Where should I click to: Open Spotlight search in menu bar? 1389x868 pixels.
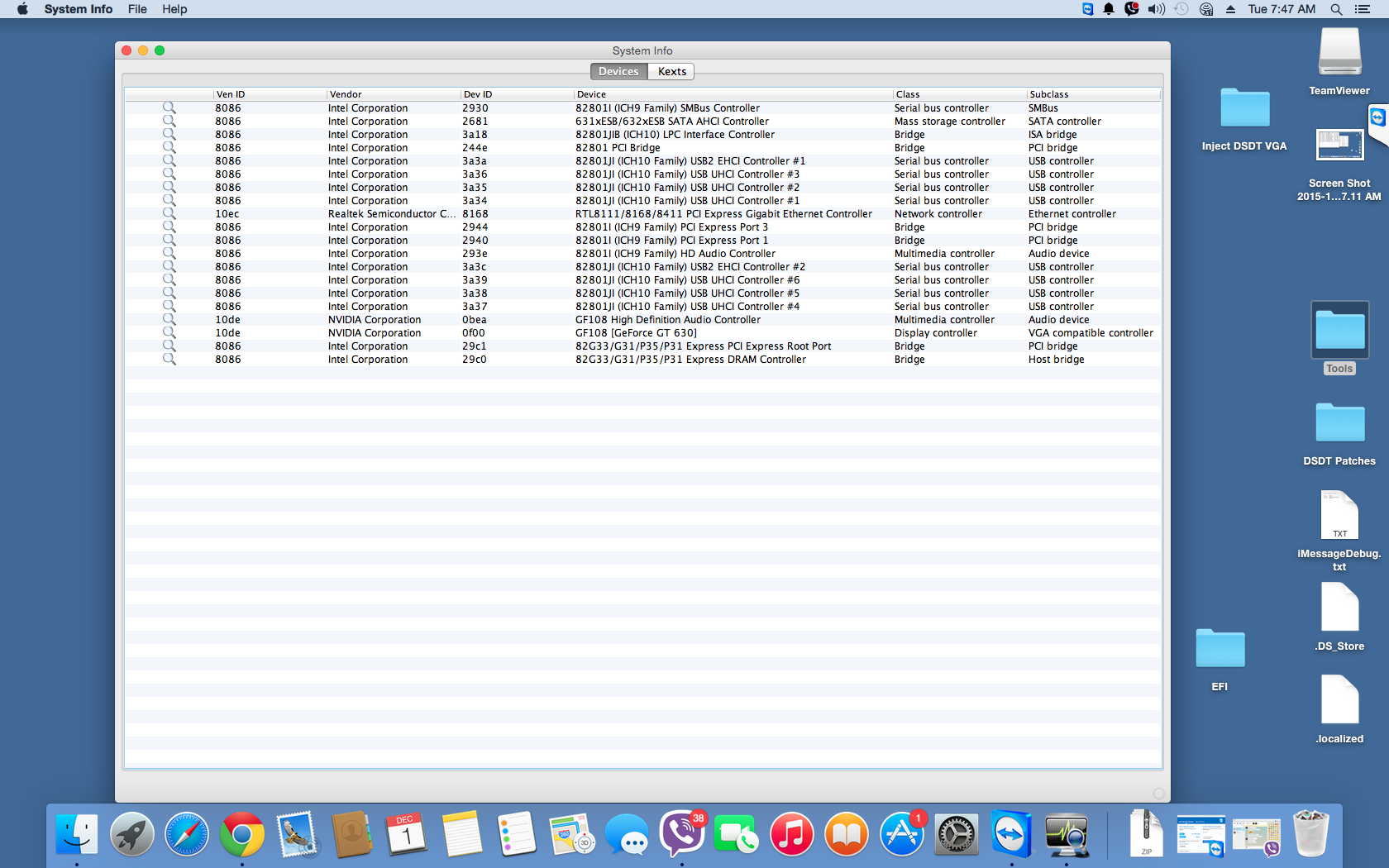[x=1336, y=9]
